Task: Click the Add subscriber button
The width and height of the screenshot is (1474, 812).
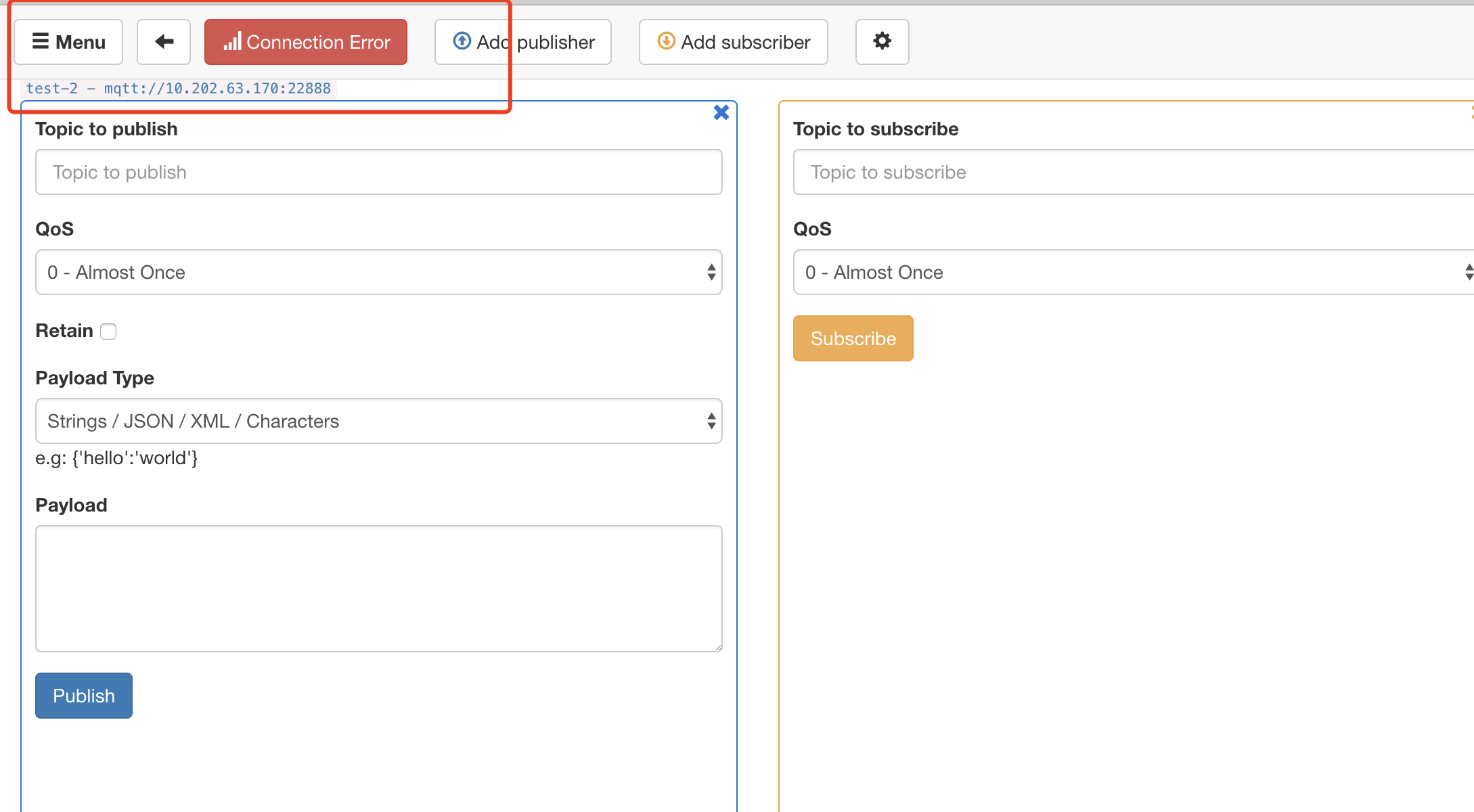Action: pyautogui.click(x=733, y=41)
